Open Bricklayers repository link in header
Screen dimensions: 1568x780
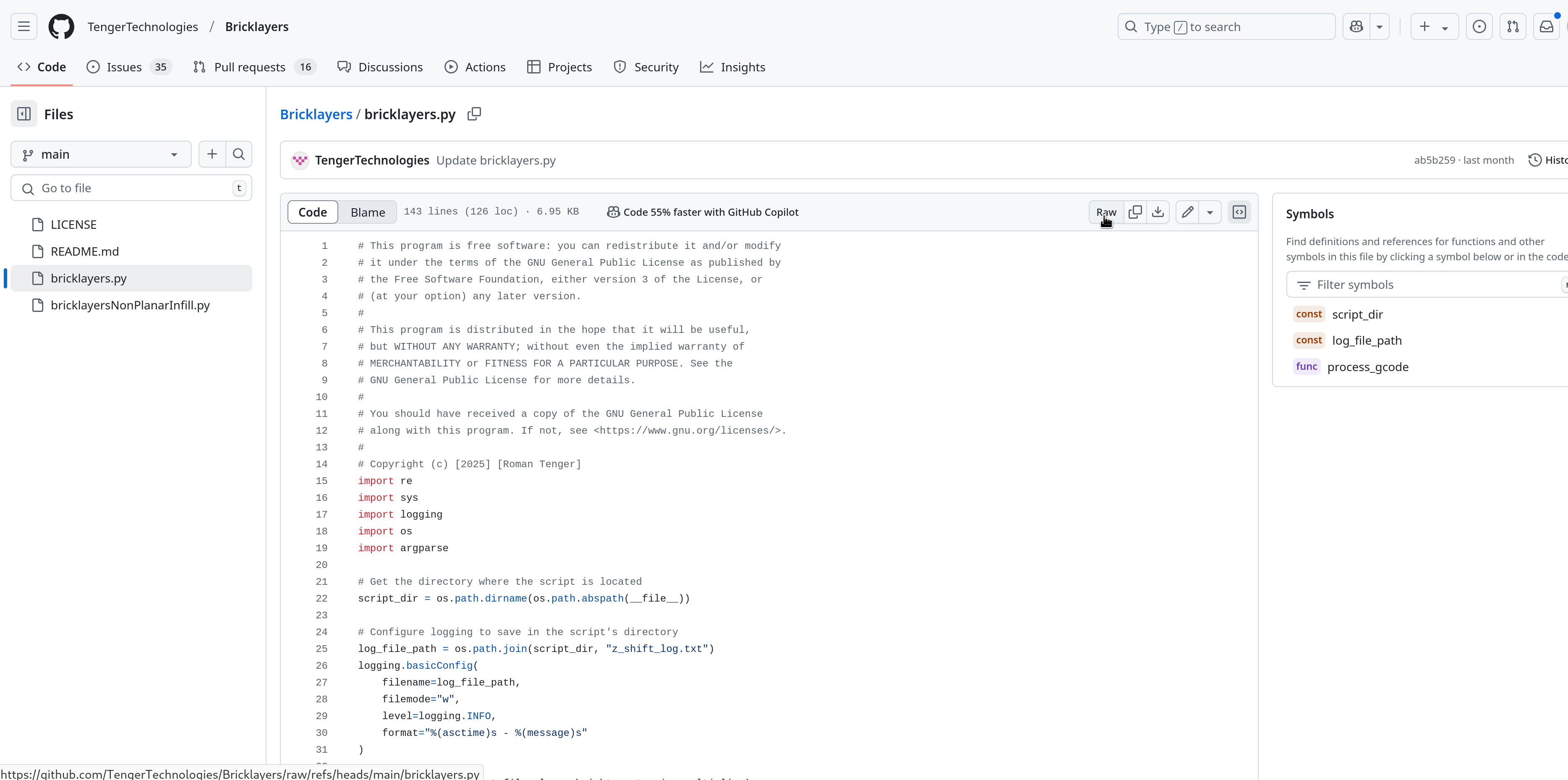256,27
